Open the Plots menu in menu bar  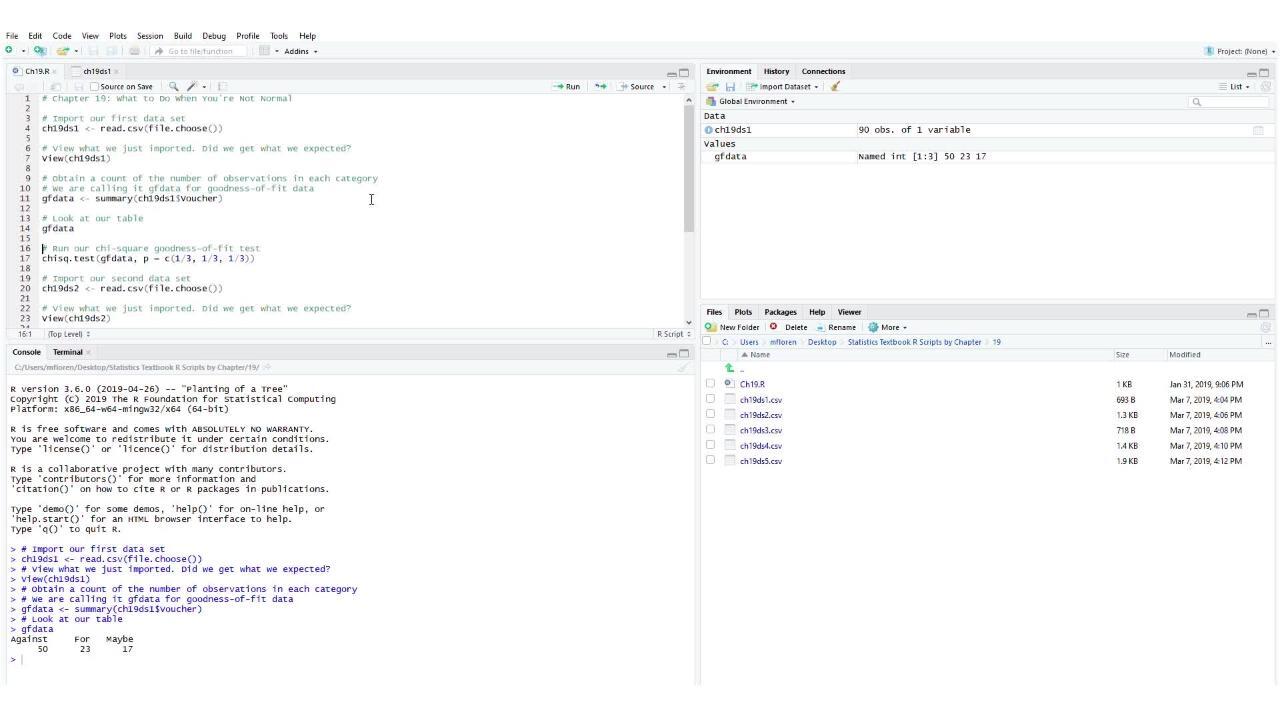[118, 36]
